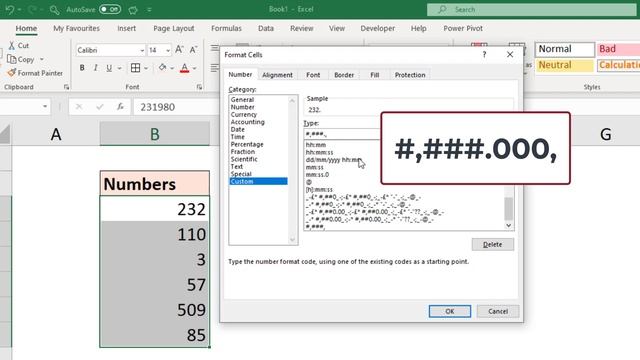The width and height of the screenshot is (640, 360).
Task: Decrease font size icon
Action: [193, 50]
